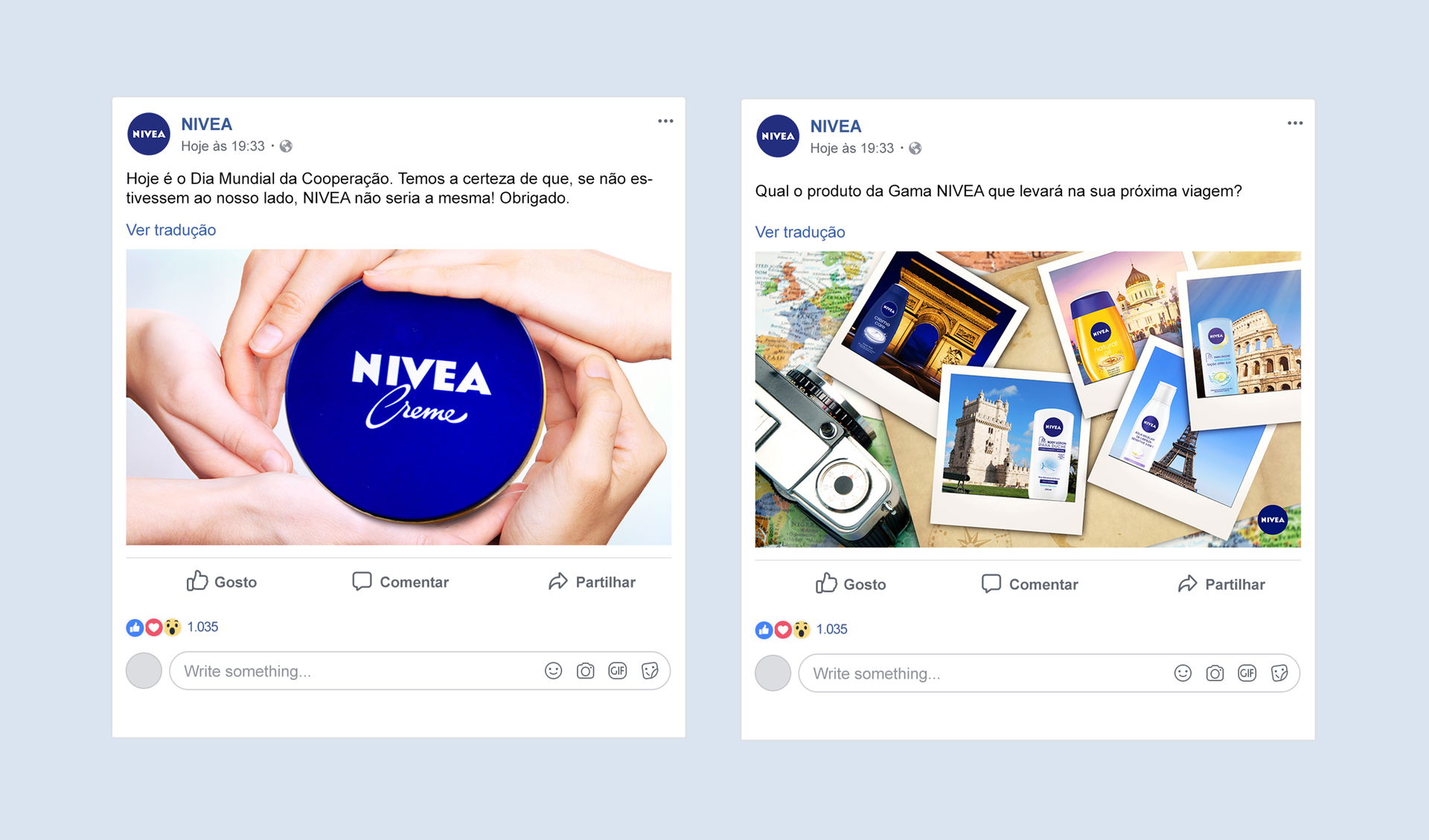Open the three-dot menu on the right NIVEA post
Viewport: 1429px width, 840px height.
pyautogui.click(x=1295, y=123)
